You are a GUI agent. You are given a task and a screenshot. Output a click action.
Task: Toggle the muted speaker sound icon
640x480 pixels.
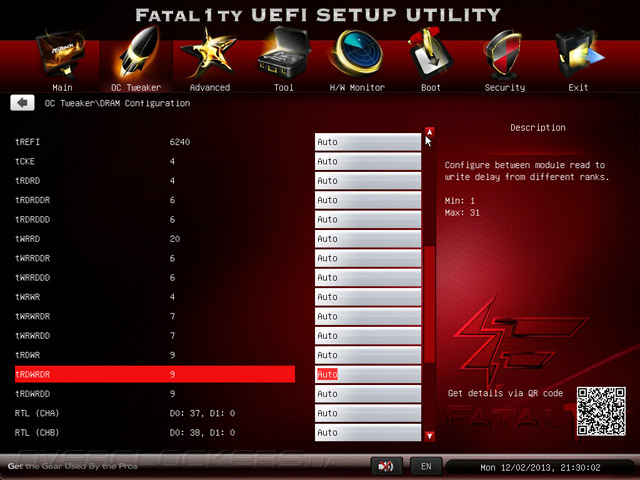(x=386, y=466)
